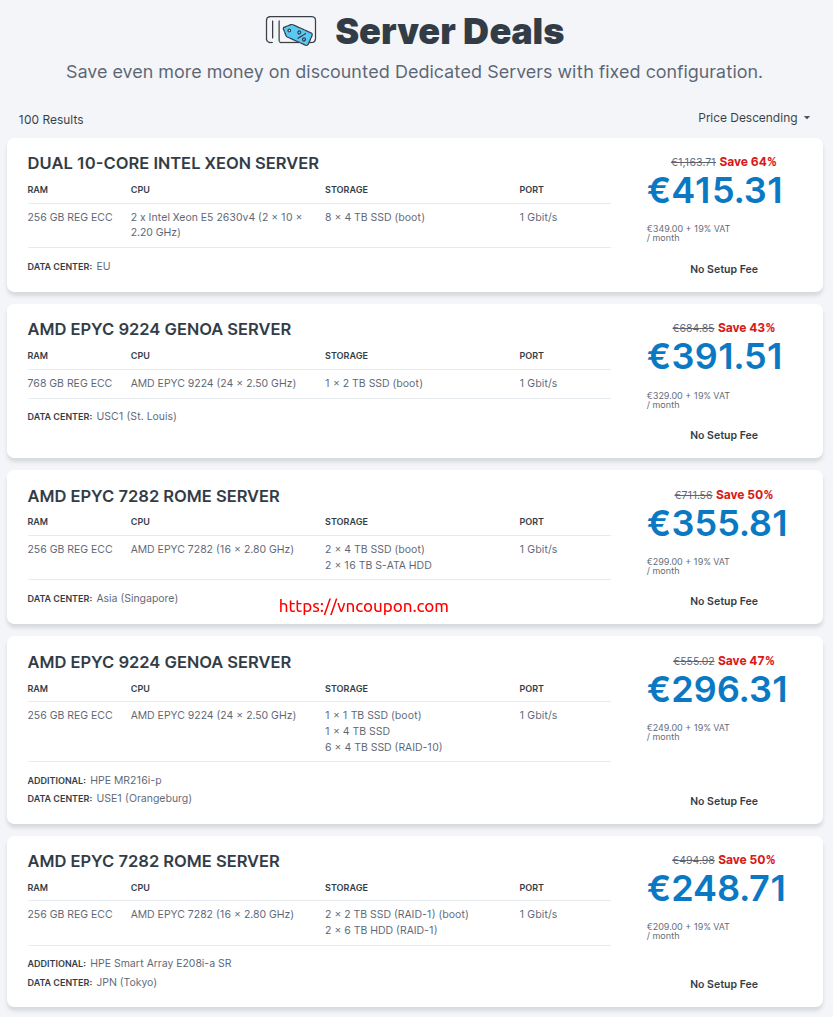This screenshot has width=833, height=1017.
Task: Open the Dual 10-Core Intel Xeon Server deal
Action: (173, 163)
